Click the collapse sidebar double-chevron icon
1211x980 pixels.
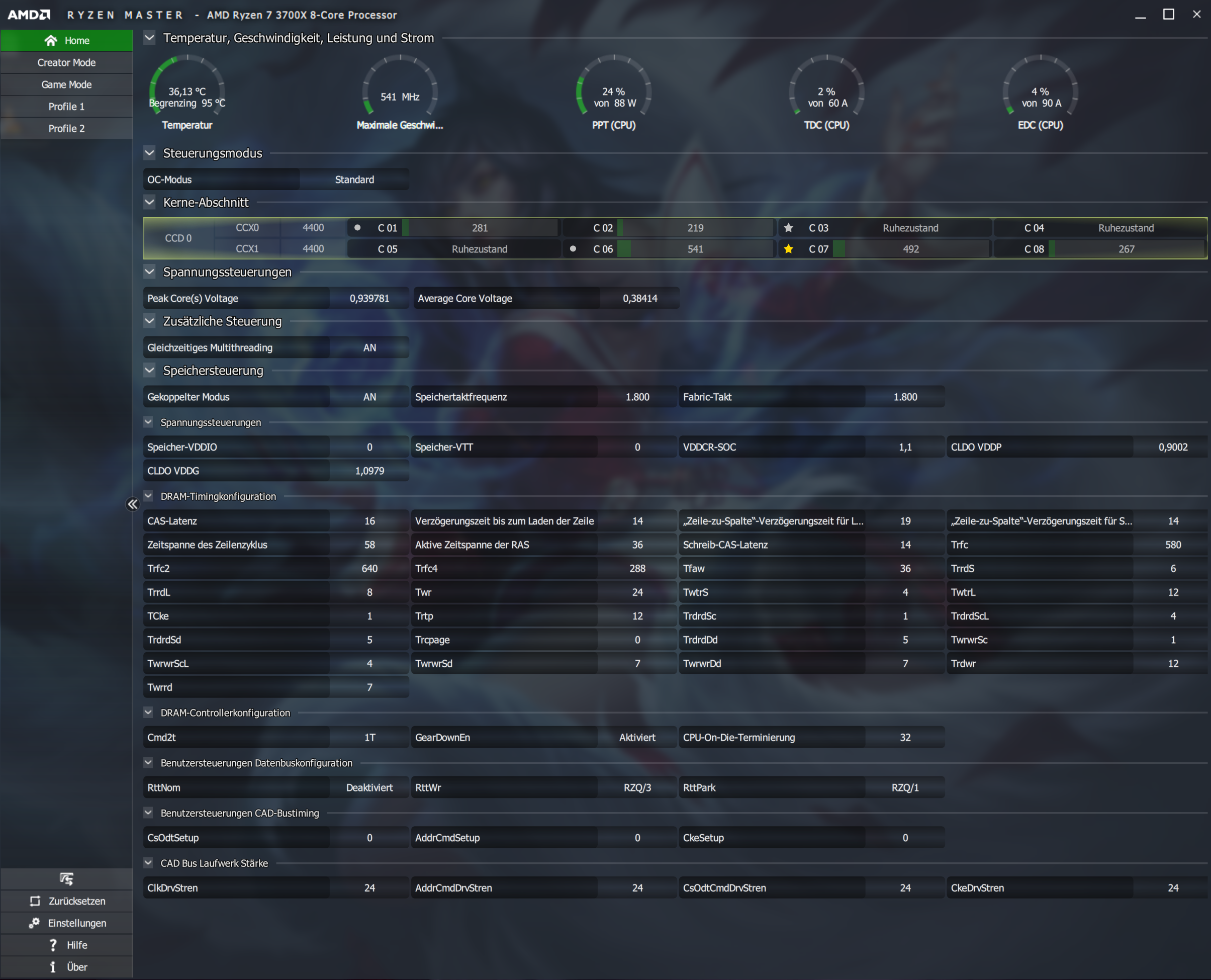[x=133, y=504]
